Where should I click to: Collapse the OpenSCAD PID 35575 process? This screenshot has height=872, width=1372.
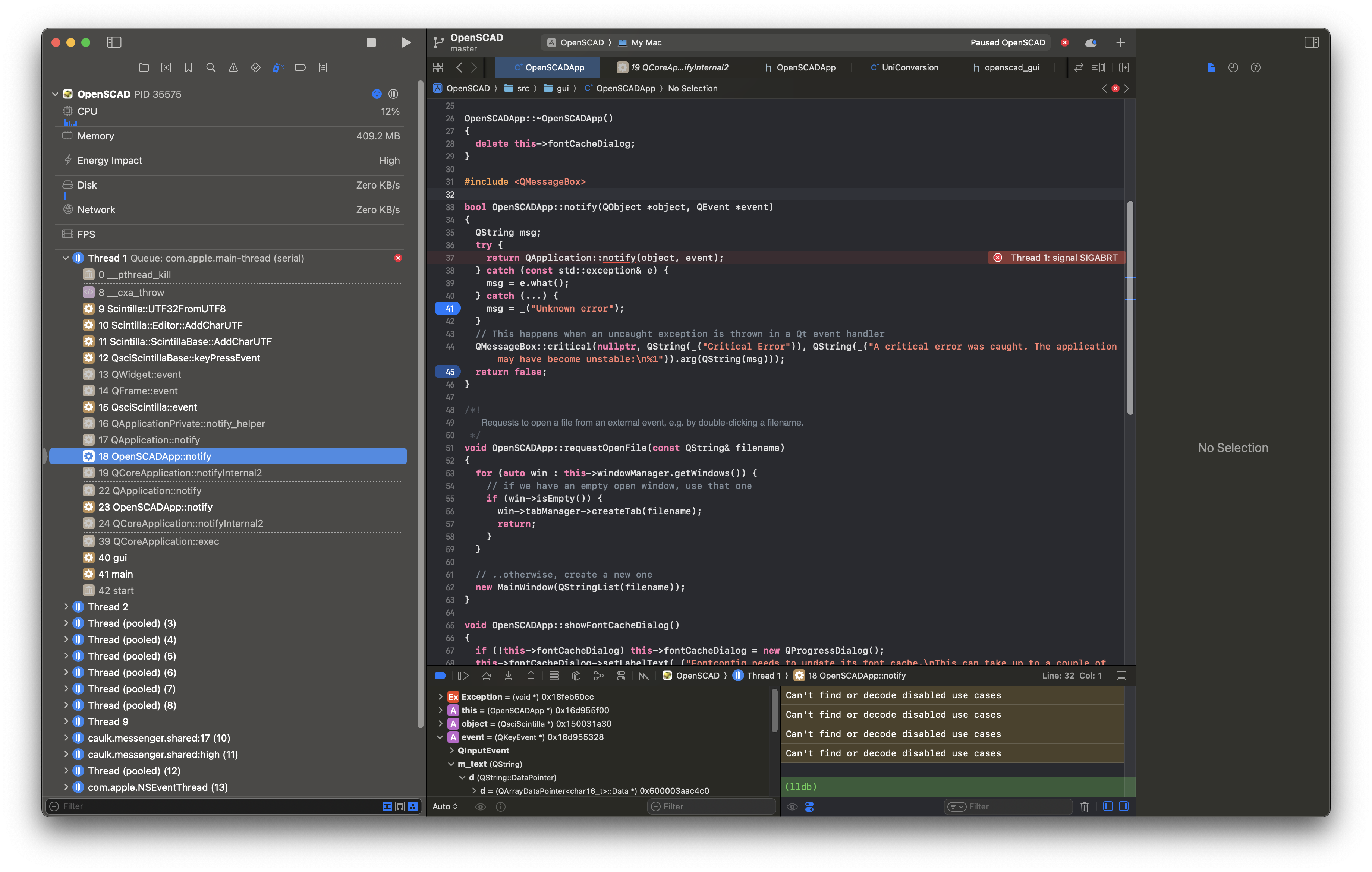tap(55, 94)
